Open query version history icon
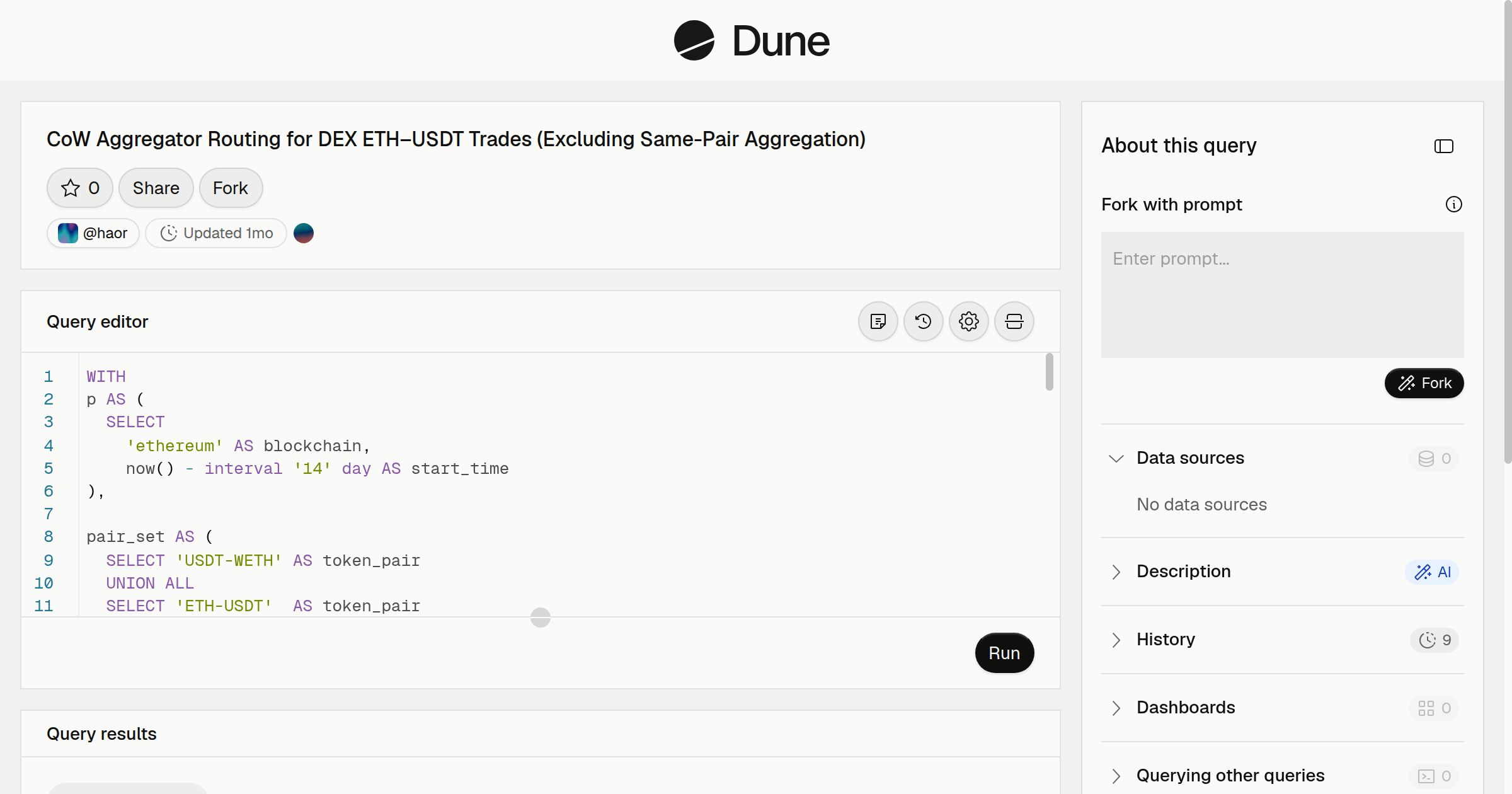This screenshot has width=1512, height=794. point(924,321)
